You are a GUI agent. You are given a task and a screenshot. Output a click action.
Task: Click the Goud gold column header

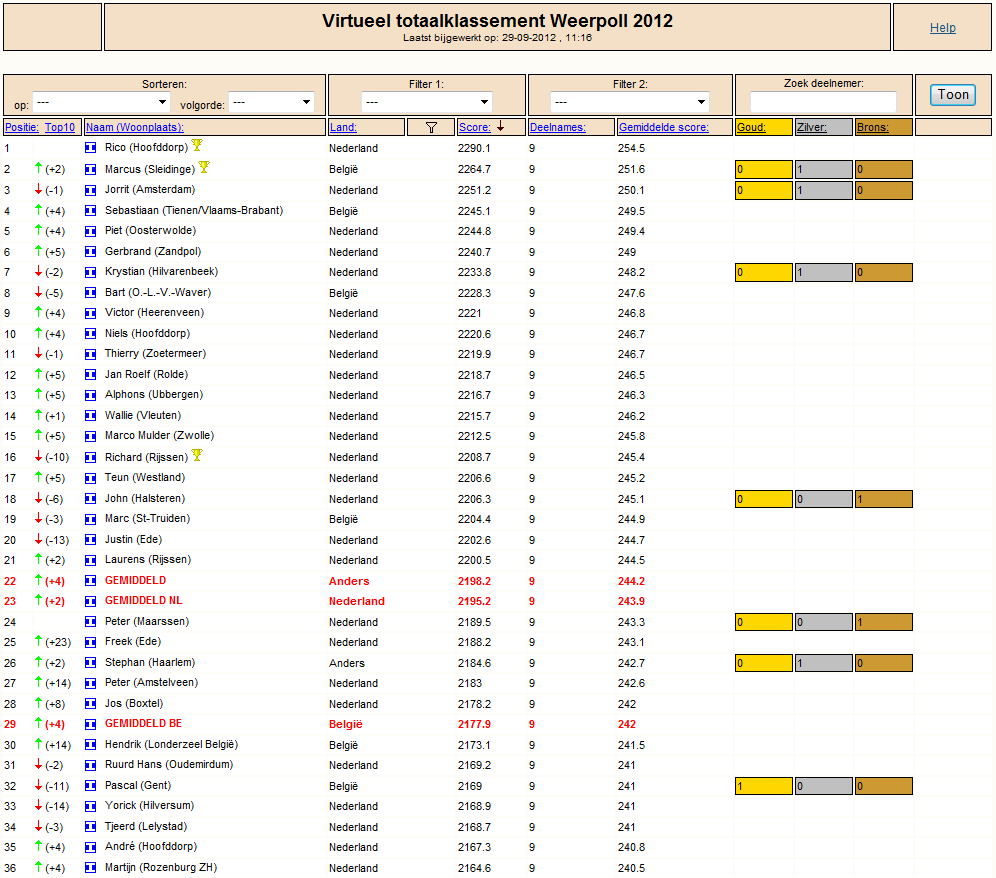click(x=751, y=127)
